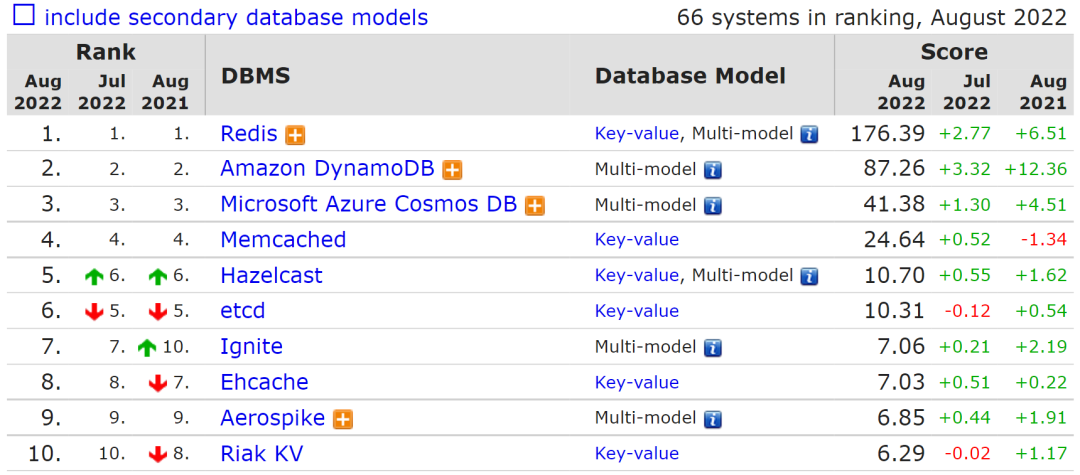Click the info icon in Hazelcast row
Viewport: 1080px width, 475px height.
point(809,277)
